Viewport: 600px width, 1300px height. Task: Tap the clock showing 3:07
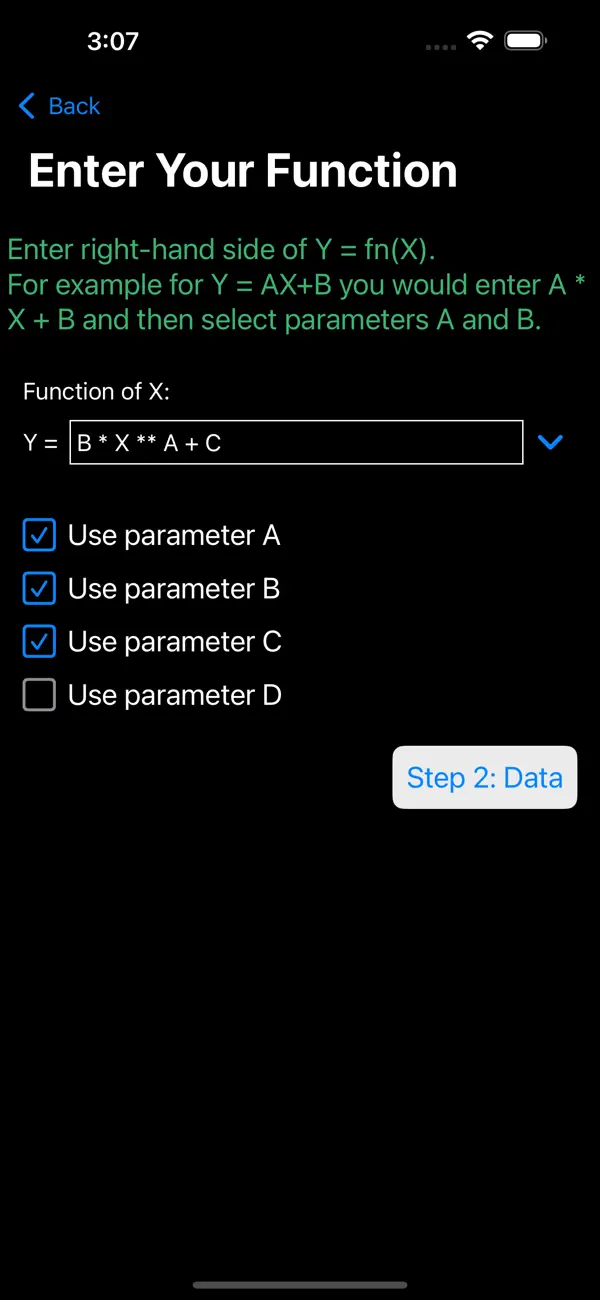tap(113, 41)
